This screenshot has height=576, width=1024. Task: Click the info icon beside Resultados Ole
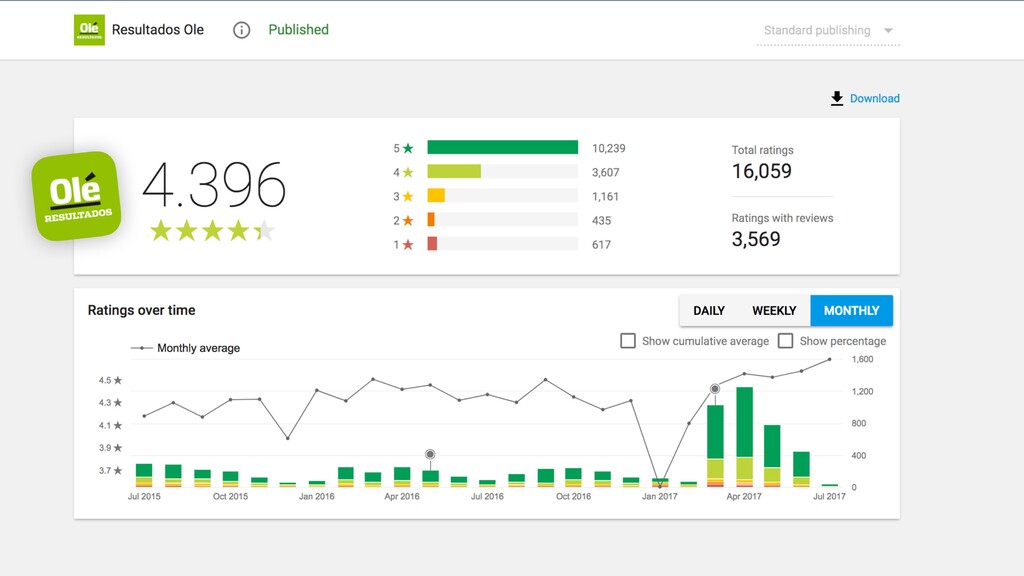(x=242, y=30)
